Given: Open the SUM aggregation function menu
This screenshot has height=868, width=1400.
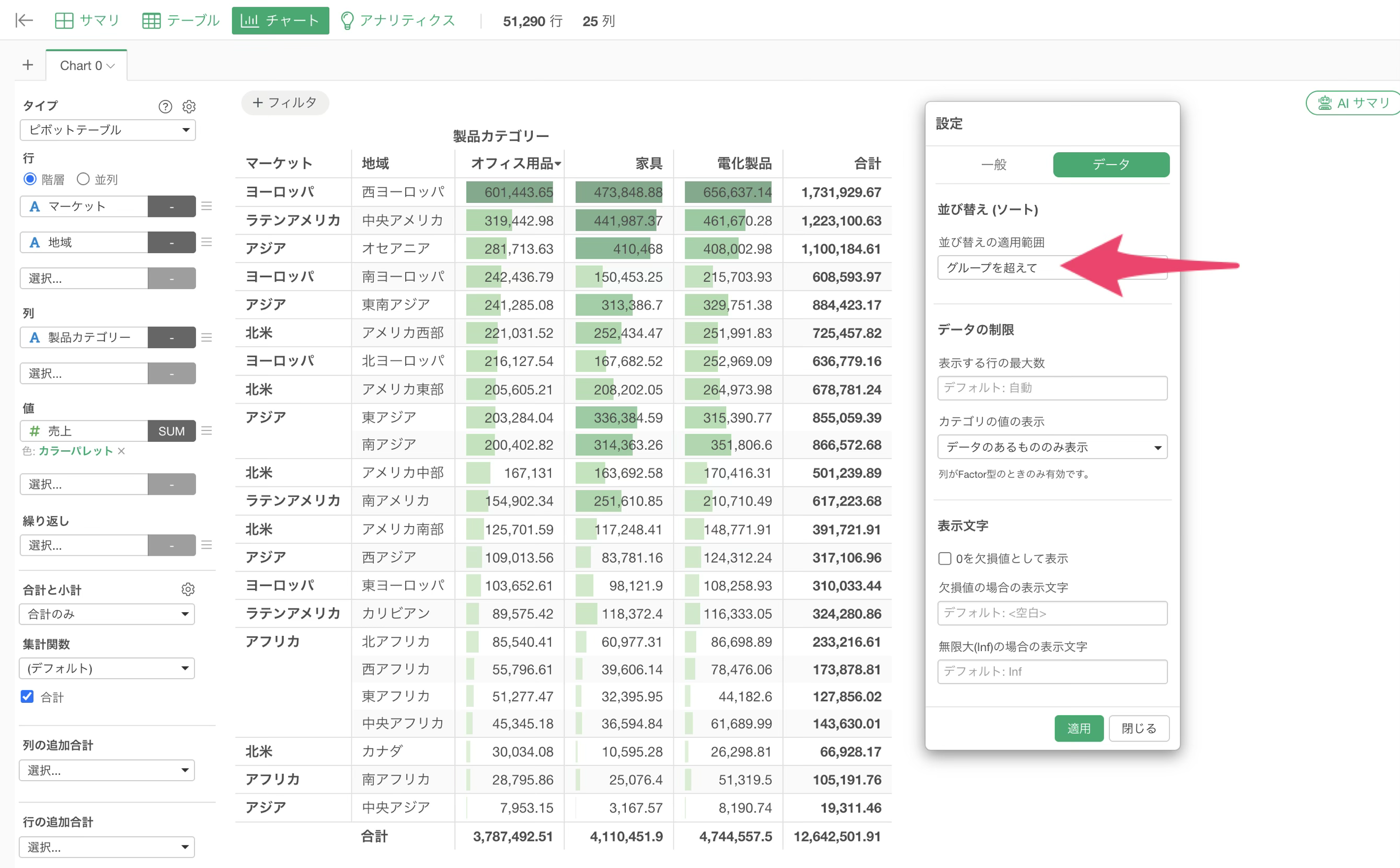Looking at the screenshot, I should pyautogui.click(x=171, y=430).
